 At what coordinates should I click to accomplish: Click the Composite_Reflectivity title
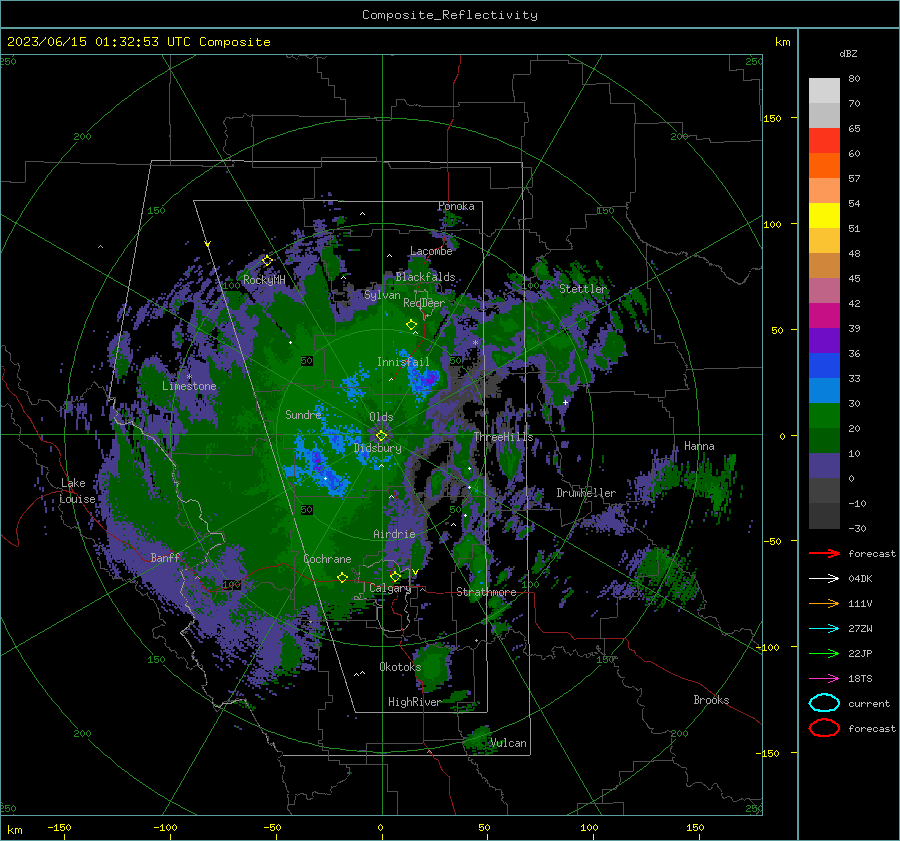[x=450, y=15]
